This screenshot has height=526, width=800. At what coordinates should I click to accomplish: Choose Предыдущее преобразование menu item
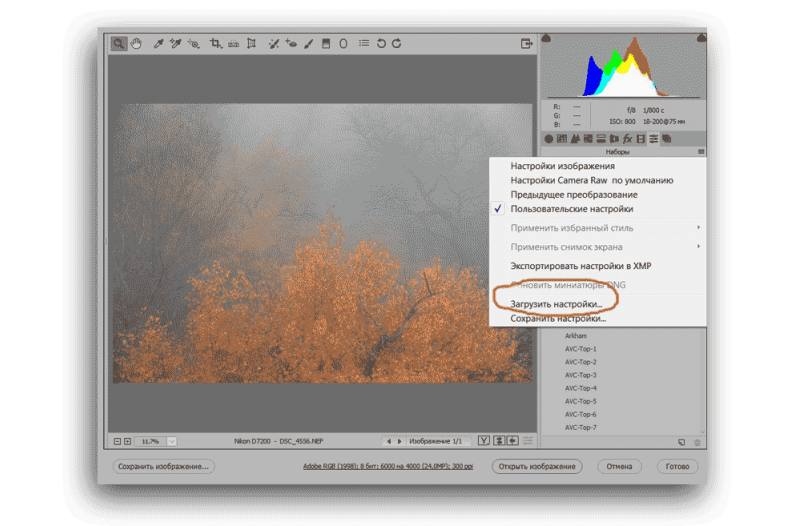(598, 194)
